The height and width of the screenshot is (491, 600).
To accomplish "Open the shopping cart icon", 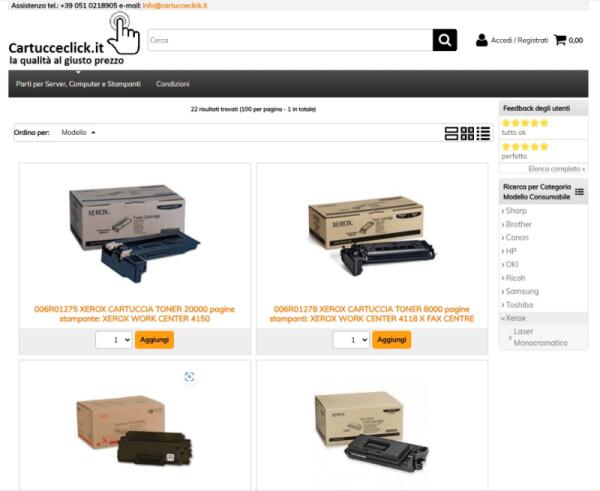I will [560, 40].
